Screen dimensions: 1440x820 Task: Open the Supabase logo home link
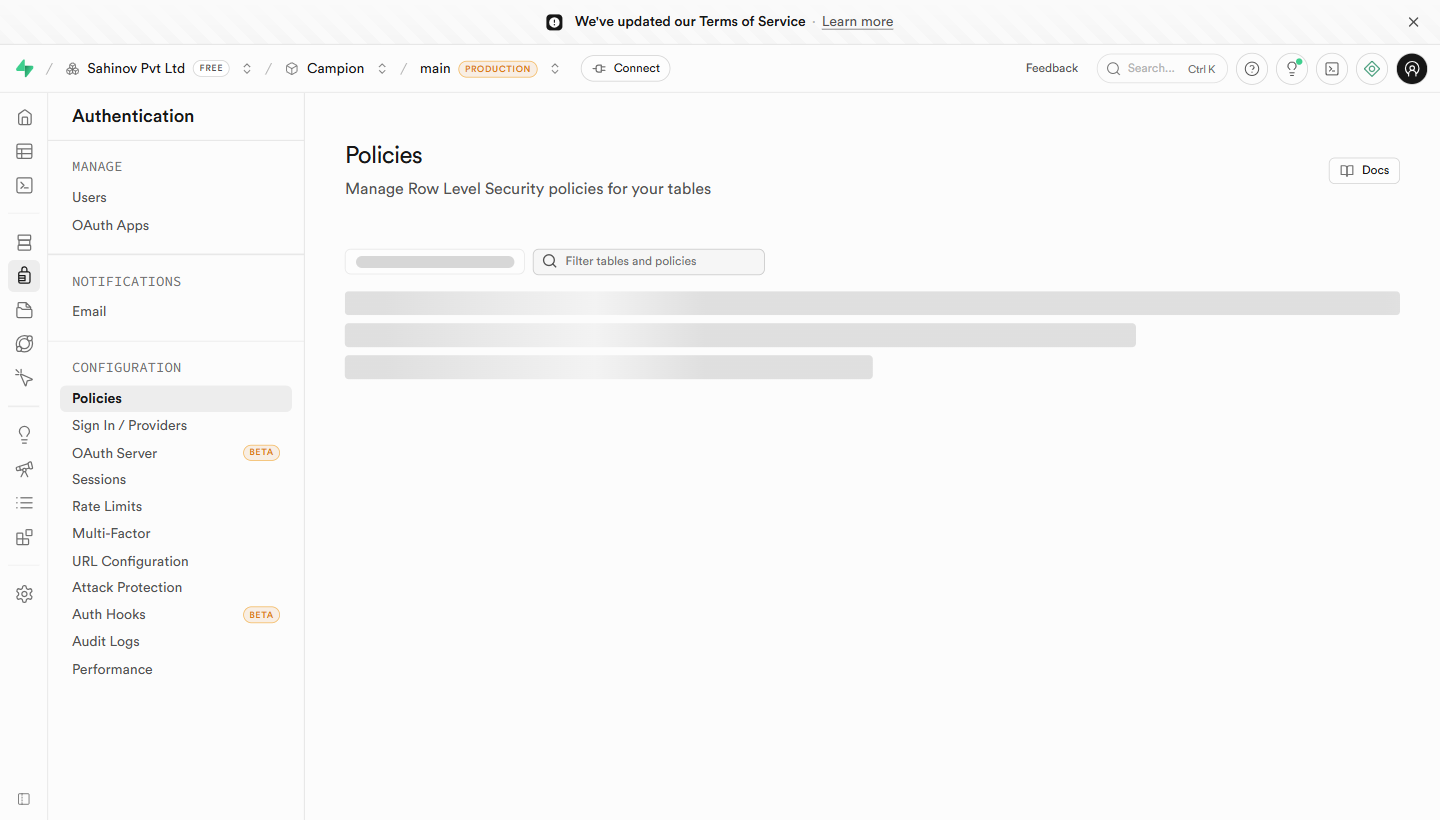click(25, 68)
